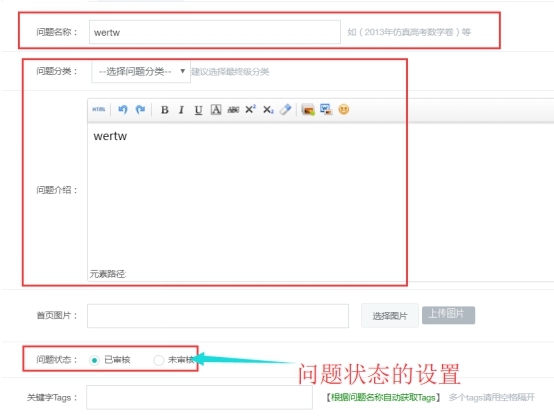Screen dimensions: 554x420
Task: Switch editor to HTML source mode
Action: tap(99, 110)
